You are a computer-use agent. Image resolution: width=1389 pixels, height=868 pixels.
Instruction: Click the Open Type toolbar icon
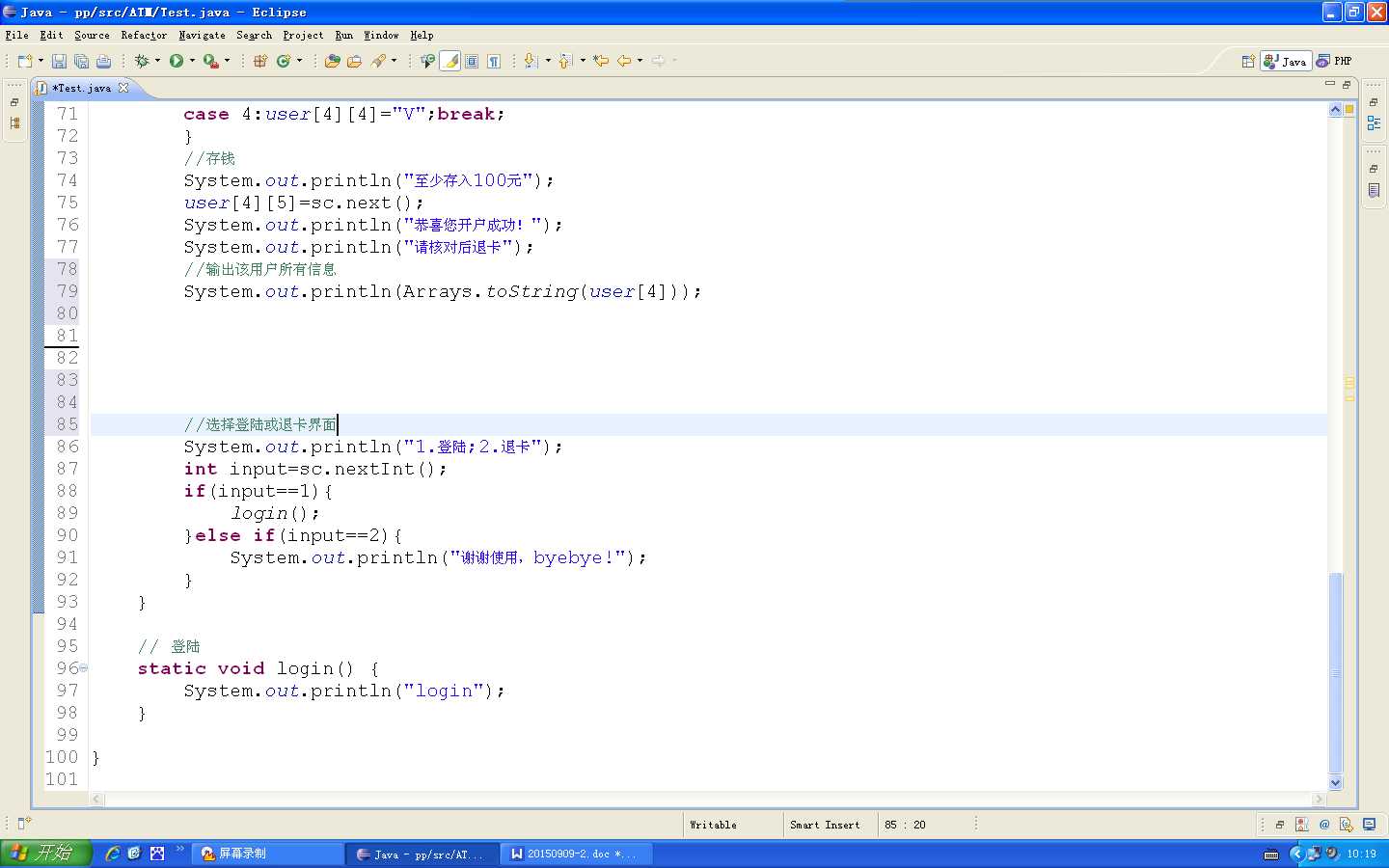[x=333, y=61]
